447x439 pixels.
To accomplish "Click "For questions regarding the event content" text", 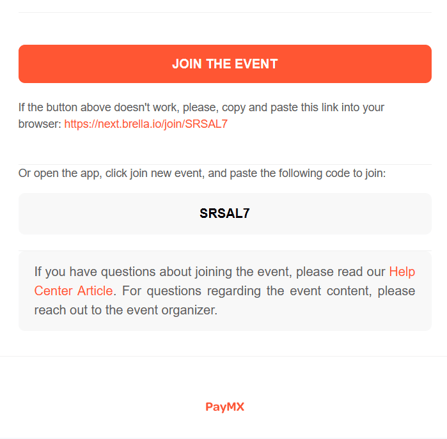I will click(246, 291).
